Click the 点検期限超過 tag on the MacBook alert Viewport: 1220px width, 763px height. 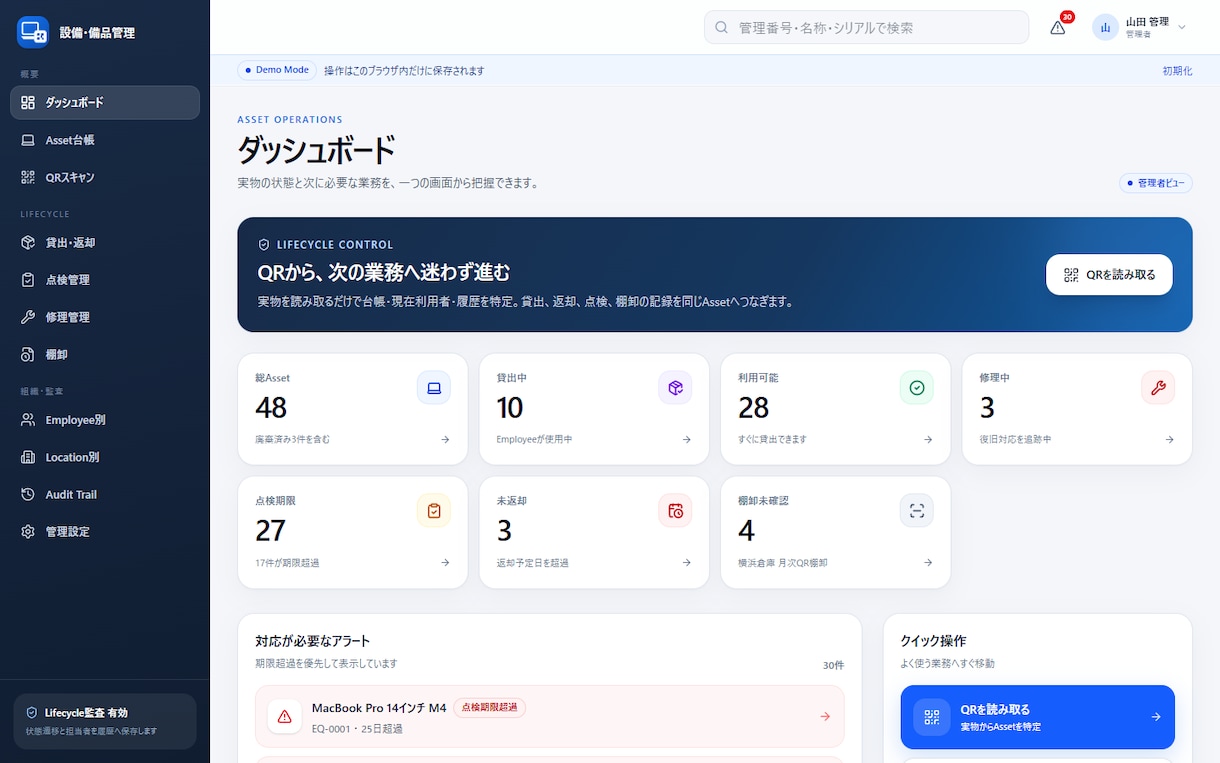(489, 707)
